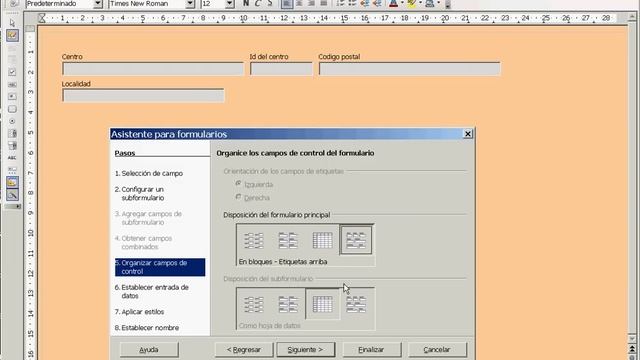The image size is (640, 360).
Task: Finish the wizard with Finalizar
Action: (x=371, y=350)
